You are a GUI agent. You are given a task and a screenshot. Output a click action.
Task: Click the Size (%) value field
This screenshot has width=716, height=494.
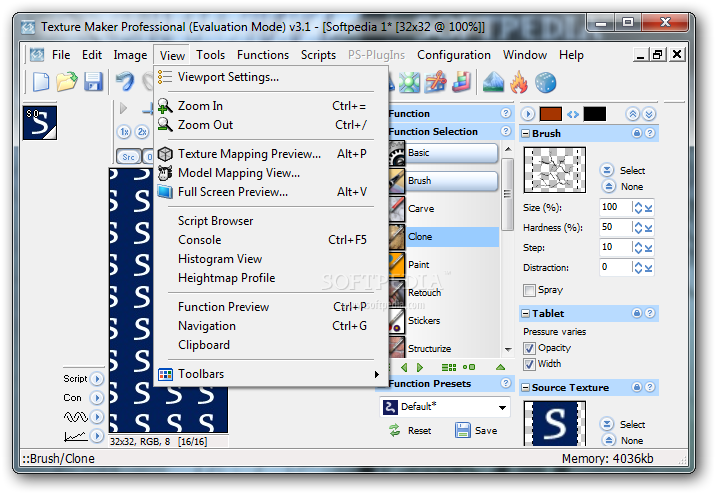(x=615, y=207)
